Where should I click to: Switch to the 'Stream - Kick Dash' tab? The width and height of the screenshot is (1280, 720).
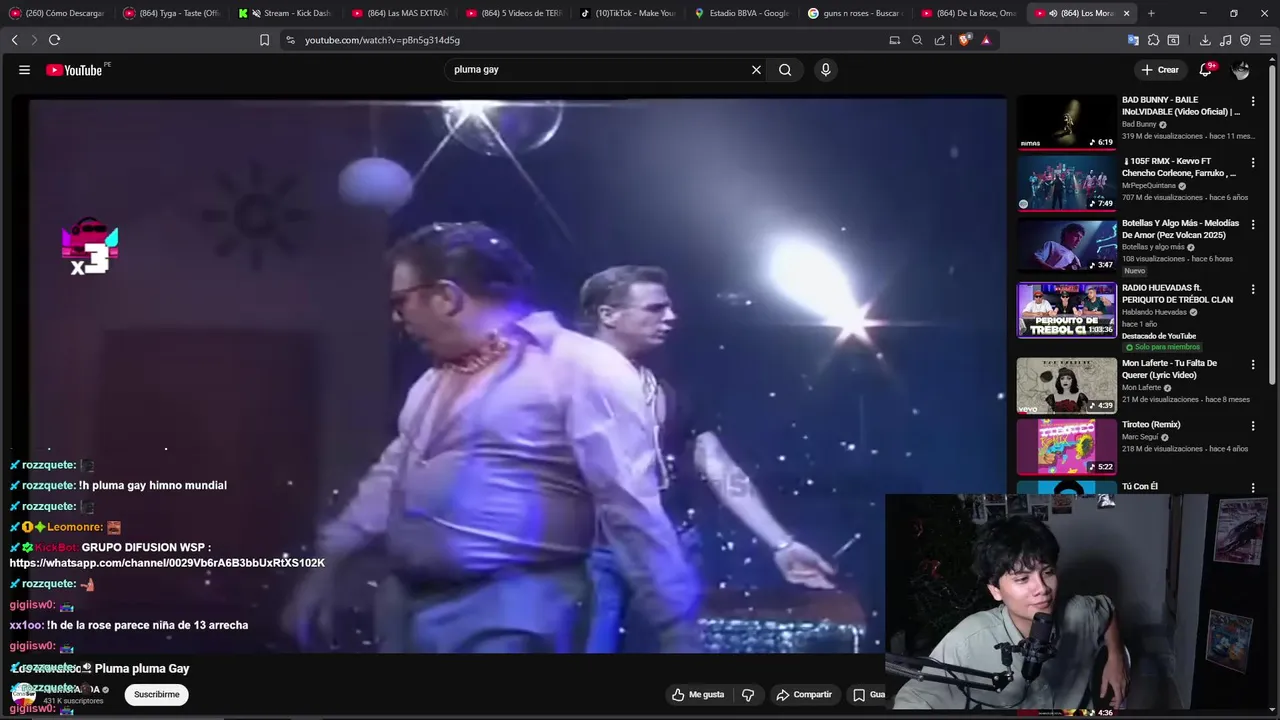coord(285,13)
